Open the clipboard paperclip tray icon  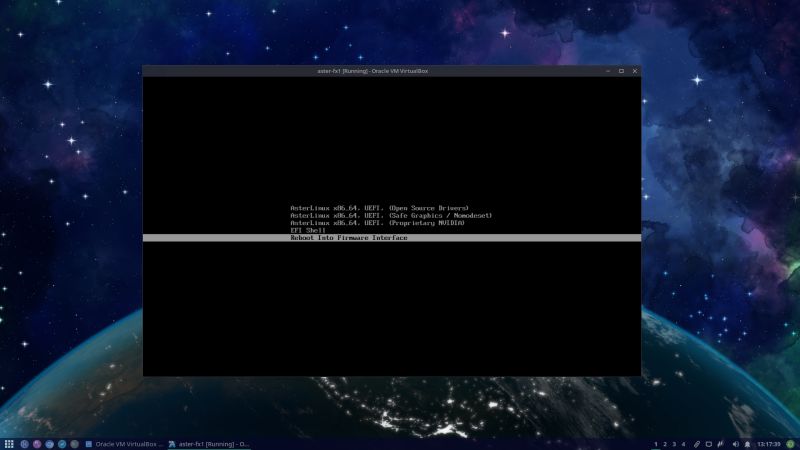point(696,444)
